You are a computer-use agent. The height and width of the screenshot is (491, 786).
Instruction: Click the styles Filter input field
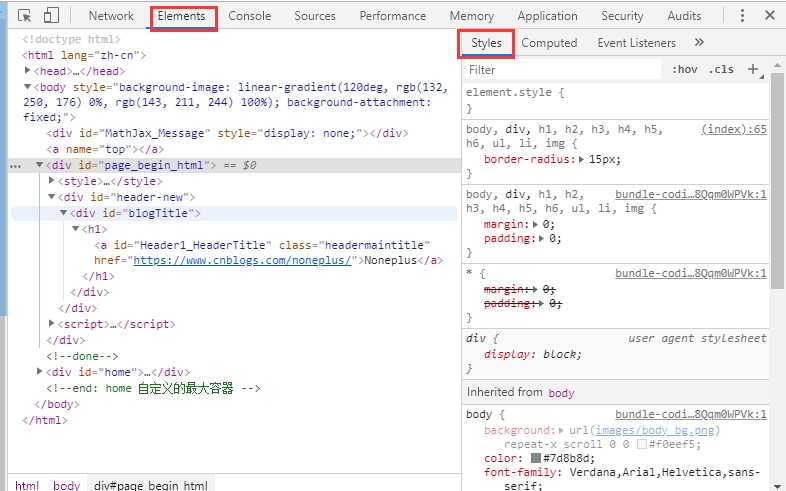(562, 70)
